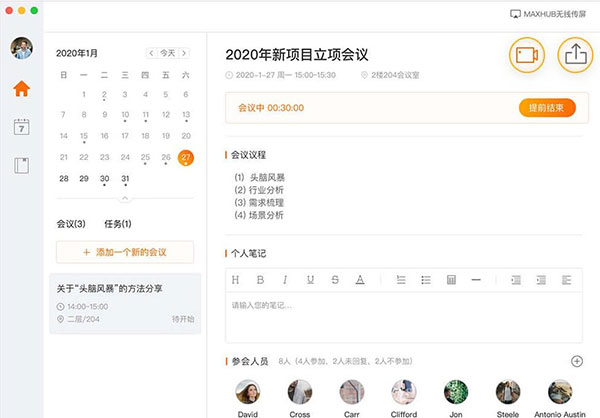
Task: Go to next month in calendar
Action: pos(188,52)
